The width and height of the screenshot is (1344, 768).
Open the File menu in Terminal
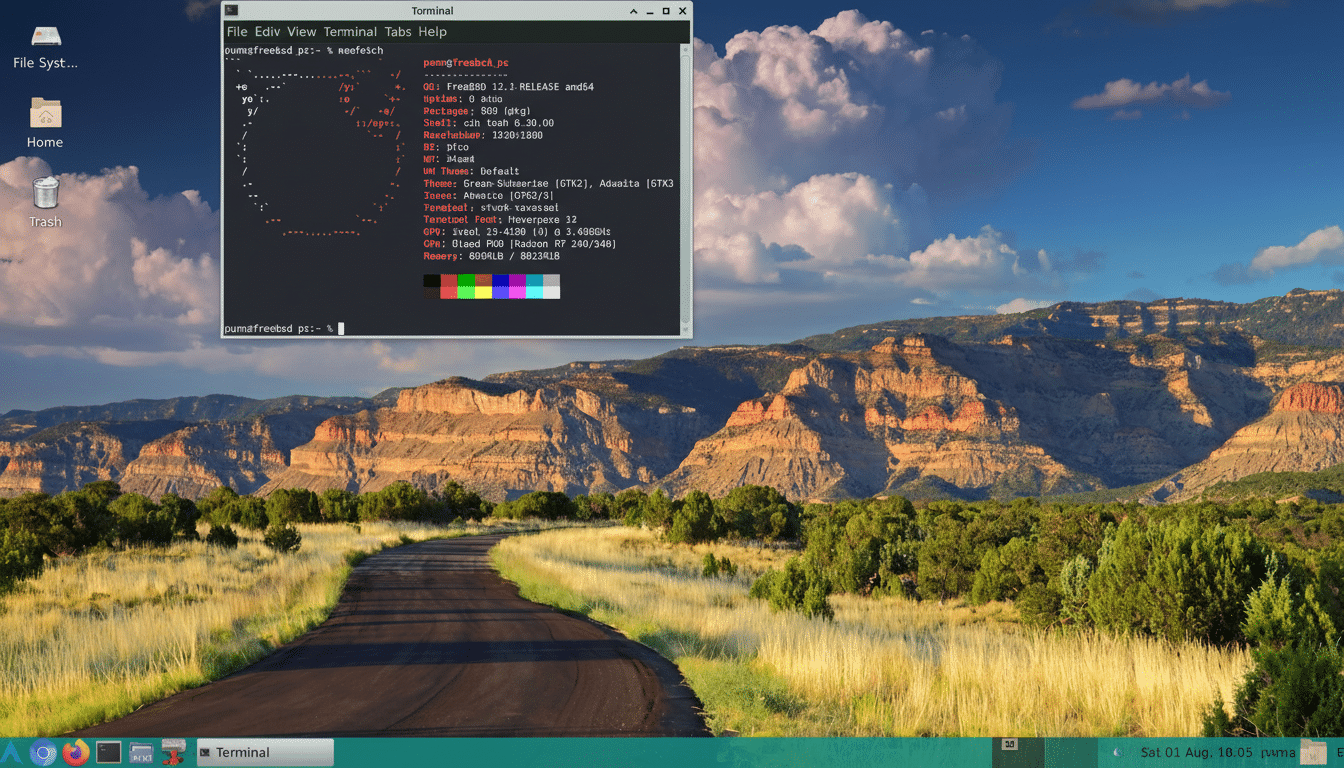pos(237,31)
